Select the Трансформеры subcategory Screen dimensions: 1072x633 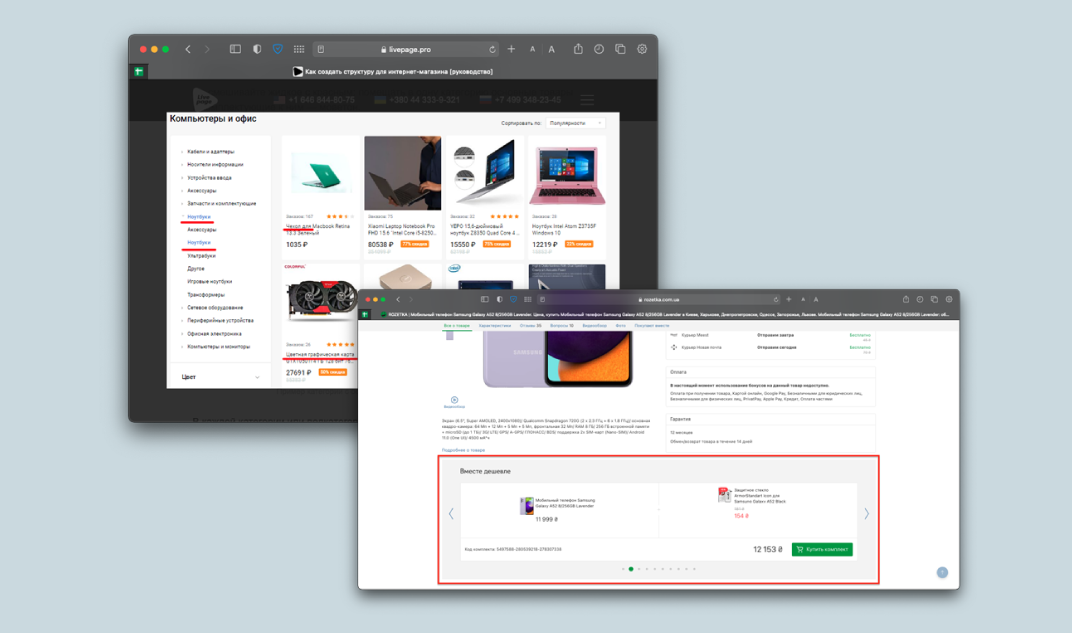(x=206, y=295)
